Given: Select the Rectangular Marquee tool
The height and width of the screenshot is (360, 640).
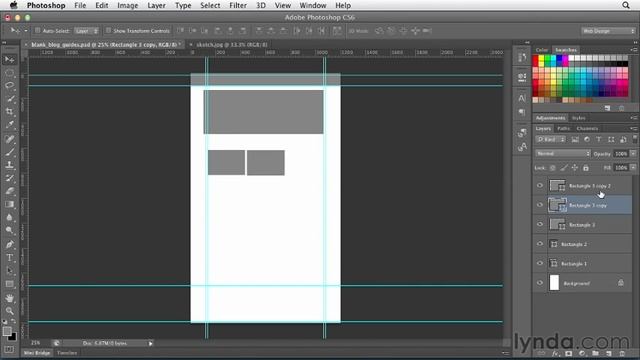Looking at the screenshot, I should [9, 73].
